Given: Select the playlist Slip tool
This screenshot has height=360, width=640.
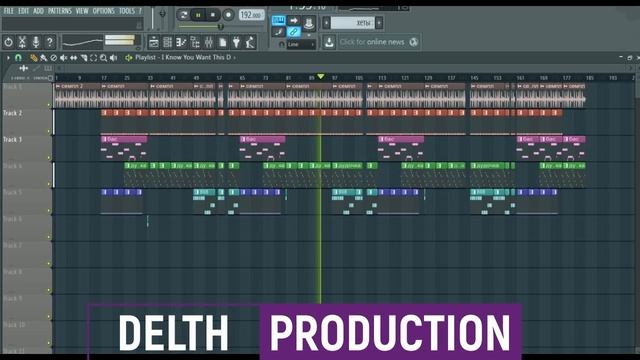Looking at the screenshot, I should pos(73,58).
